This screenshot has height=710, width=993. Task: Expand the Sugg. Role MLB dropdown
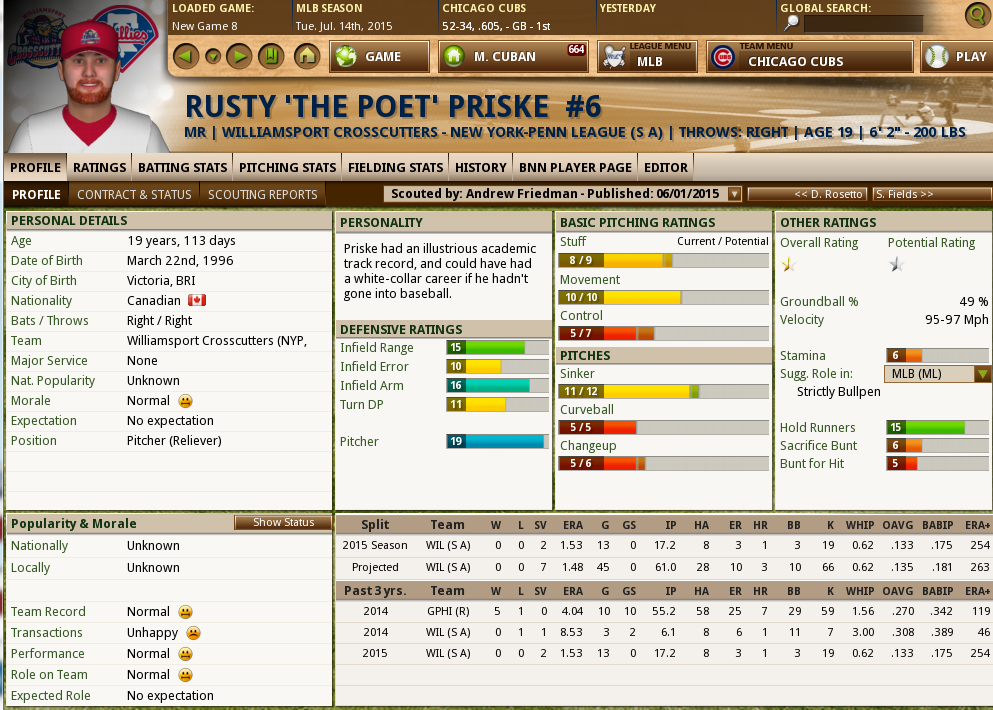click(x=982, y=374)
